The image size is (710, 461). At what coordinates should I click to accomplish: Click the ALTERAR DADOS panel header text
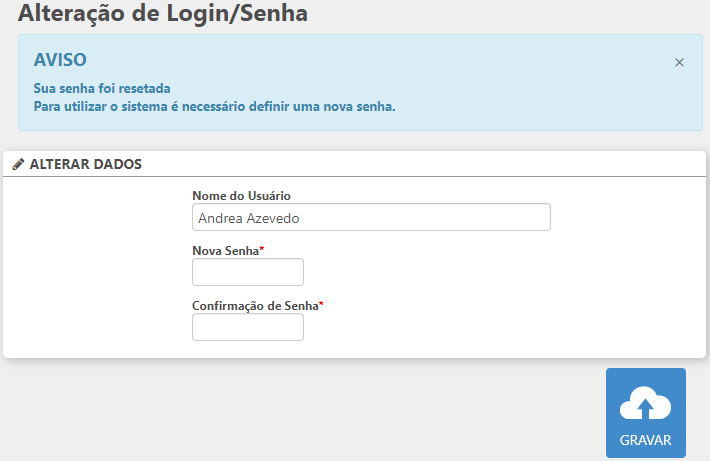coord(85,164)
